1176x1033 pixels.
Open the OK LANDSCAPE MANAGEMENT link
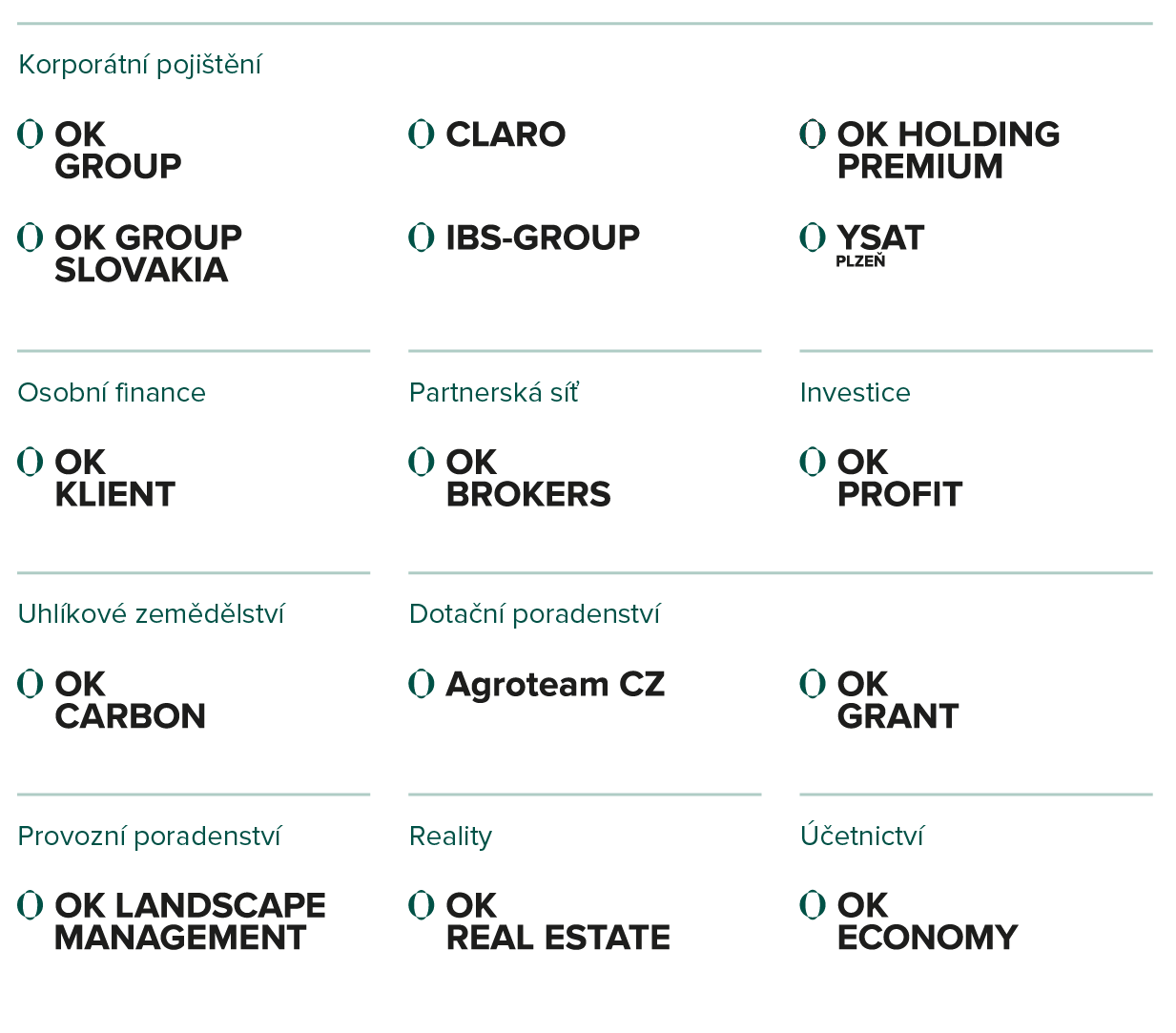[190, 921]
